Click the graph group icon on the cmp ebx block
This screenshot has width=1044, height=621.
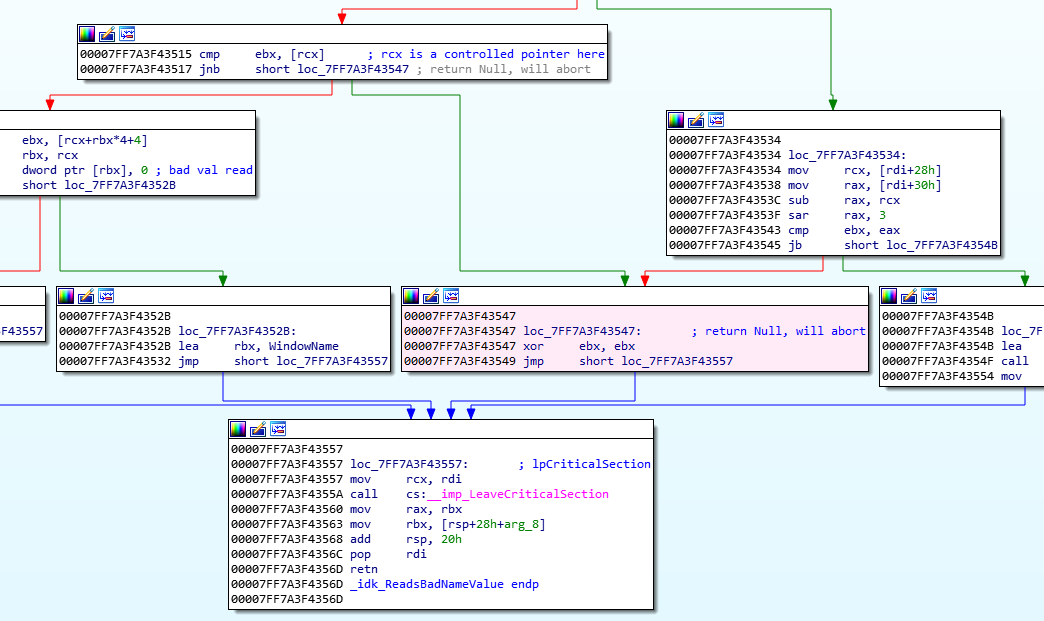click(x=127, y=35)
